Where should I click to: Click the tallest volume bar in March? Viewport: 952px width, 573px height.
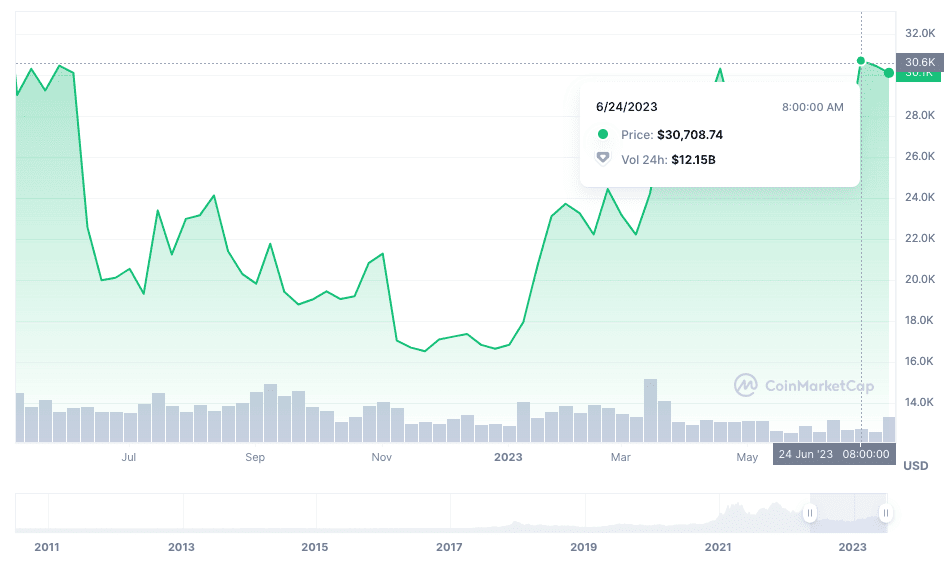click(650, 410)
